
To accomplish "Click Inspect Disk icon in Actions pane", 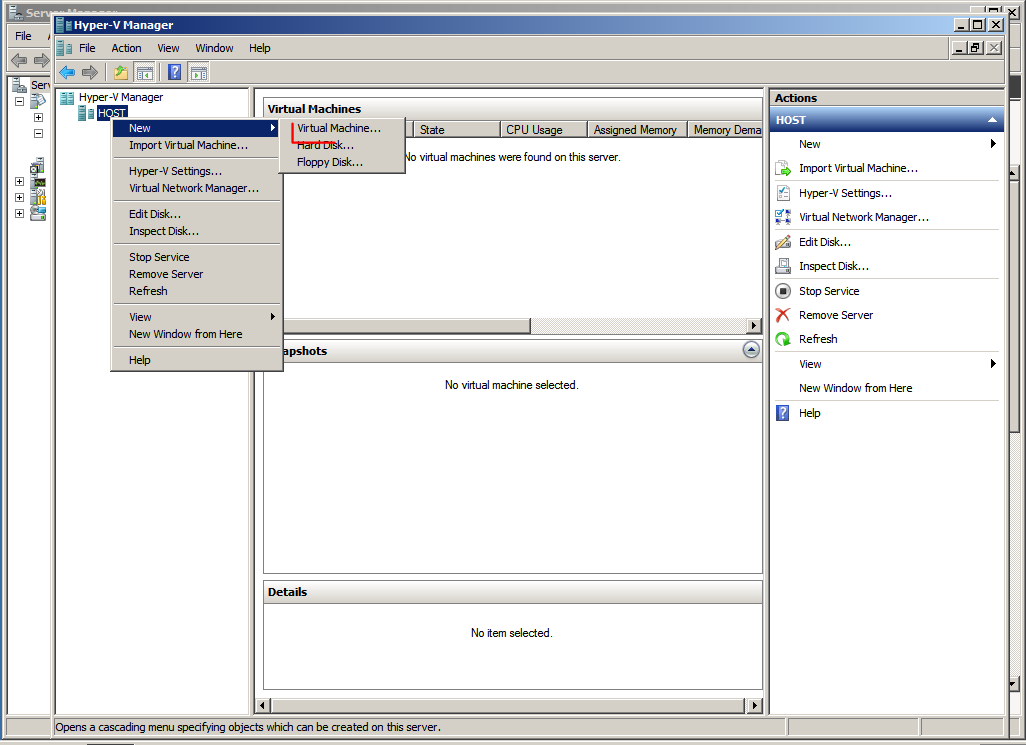I will click(783, 266).
